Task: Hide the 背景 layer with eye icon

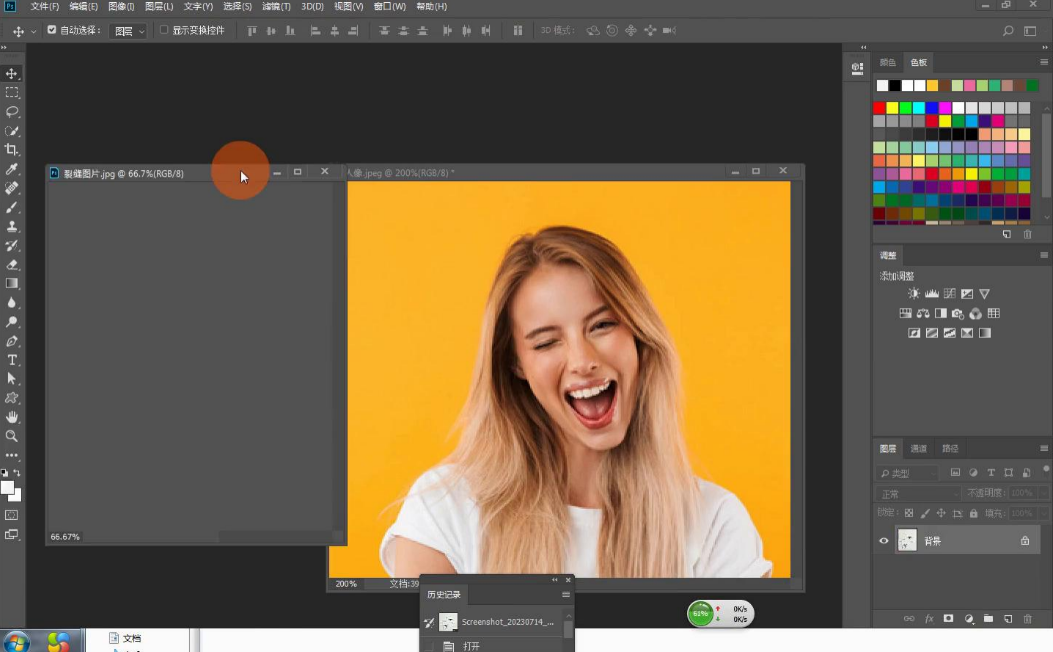Action: (x=884, y=541)
